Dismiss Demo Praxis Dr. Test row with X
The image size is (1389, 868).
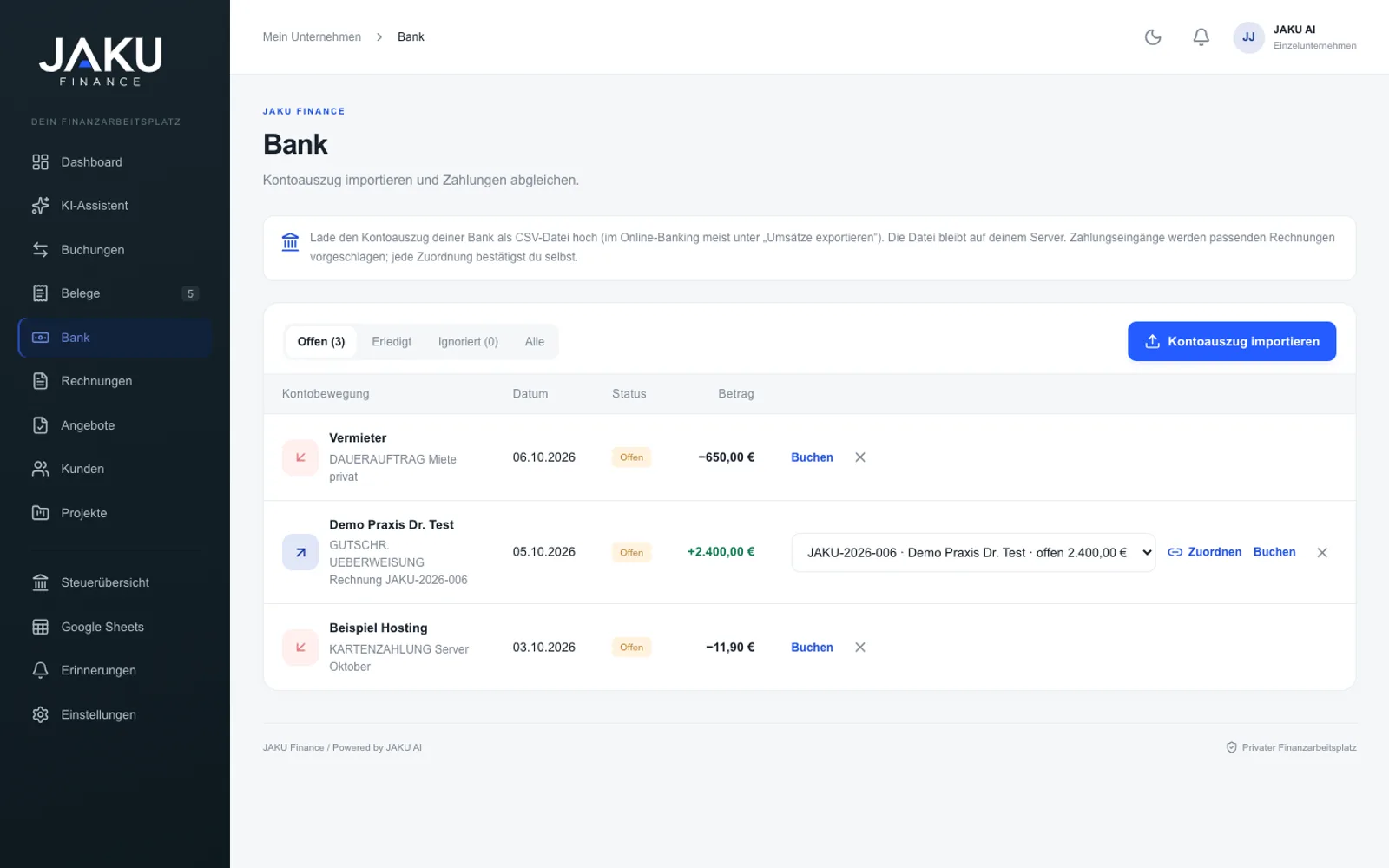pos(1322,553)
